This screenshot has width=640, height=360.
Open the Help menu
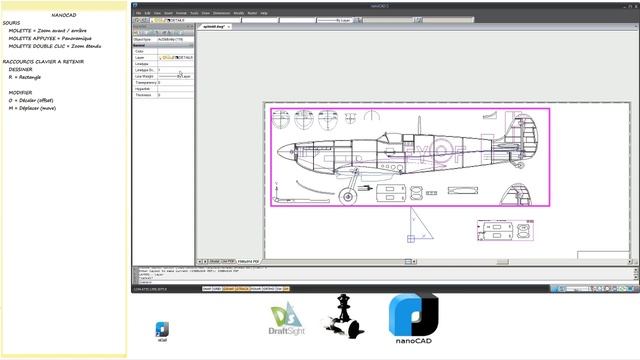coord(264,13)
